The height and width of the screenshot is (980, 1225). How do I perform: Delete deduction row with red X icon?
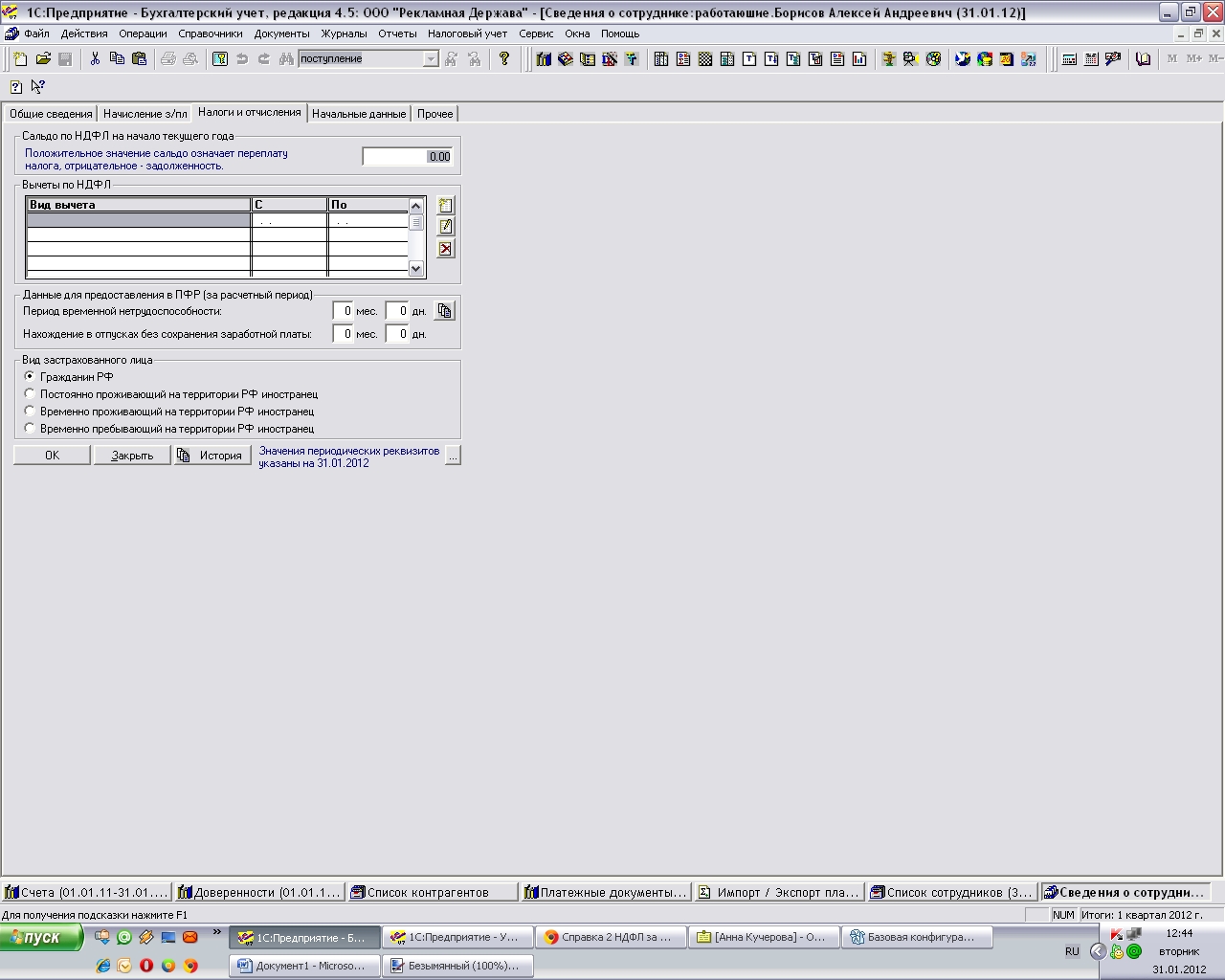(x=445, y=249)
